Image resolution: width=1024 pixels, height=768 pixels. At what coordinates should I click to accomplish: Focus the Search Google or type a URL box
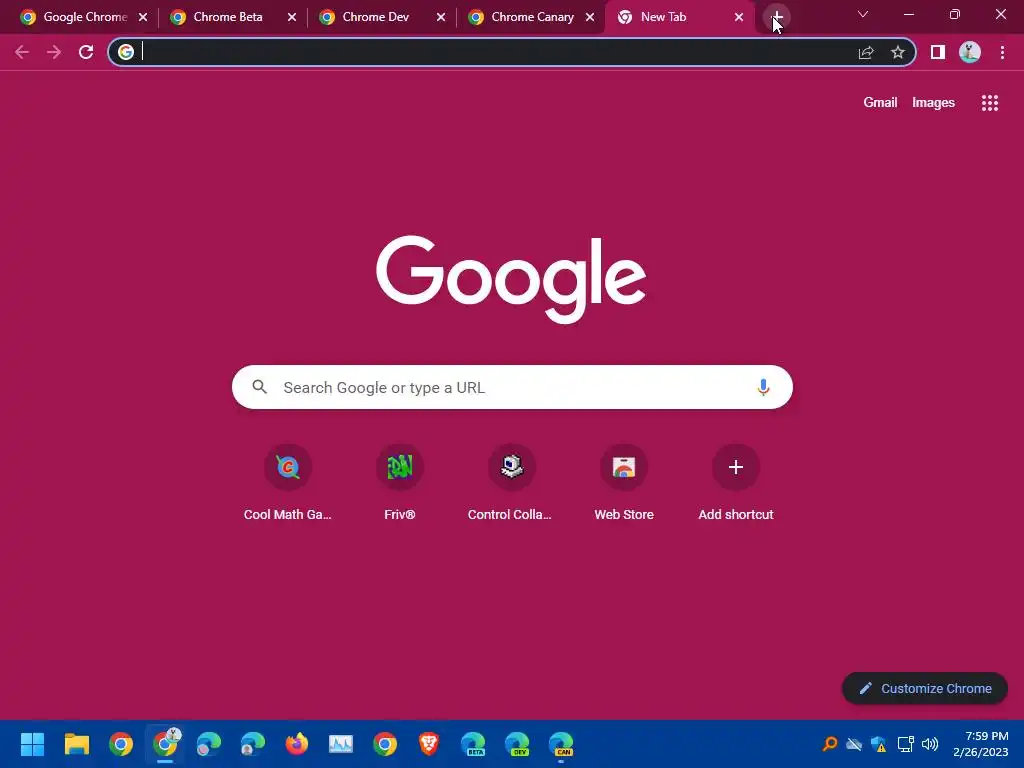tap(512, 387)
